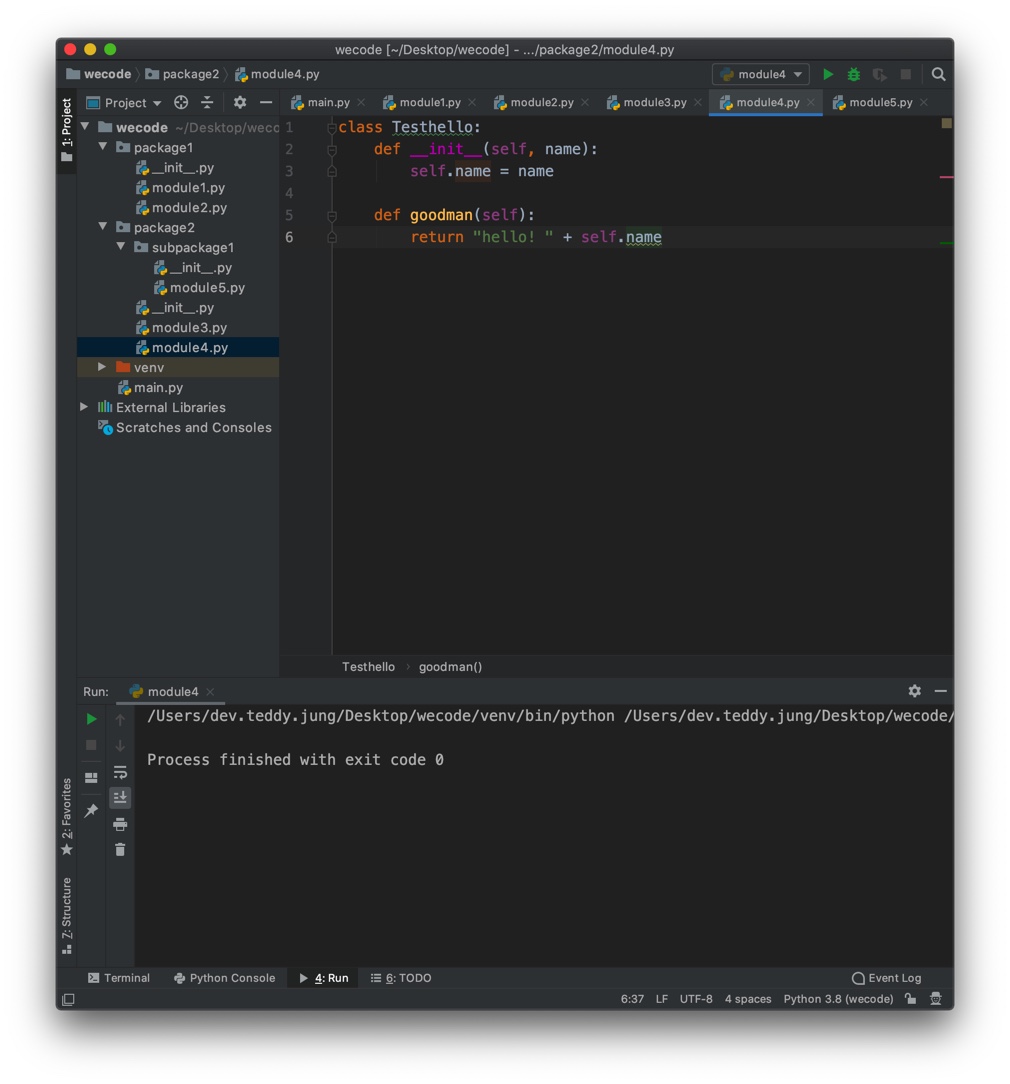Expand the External Libraries node
1010x1084 pixels.
coord(84,407)
